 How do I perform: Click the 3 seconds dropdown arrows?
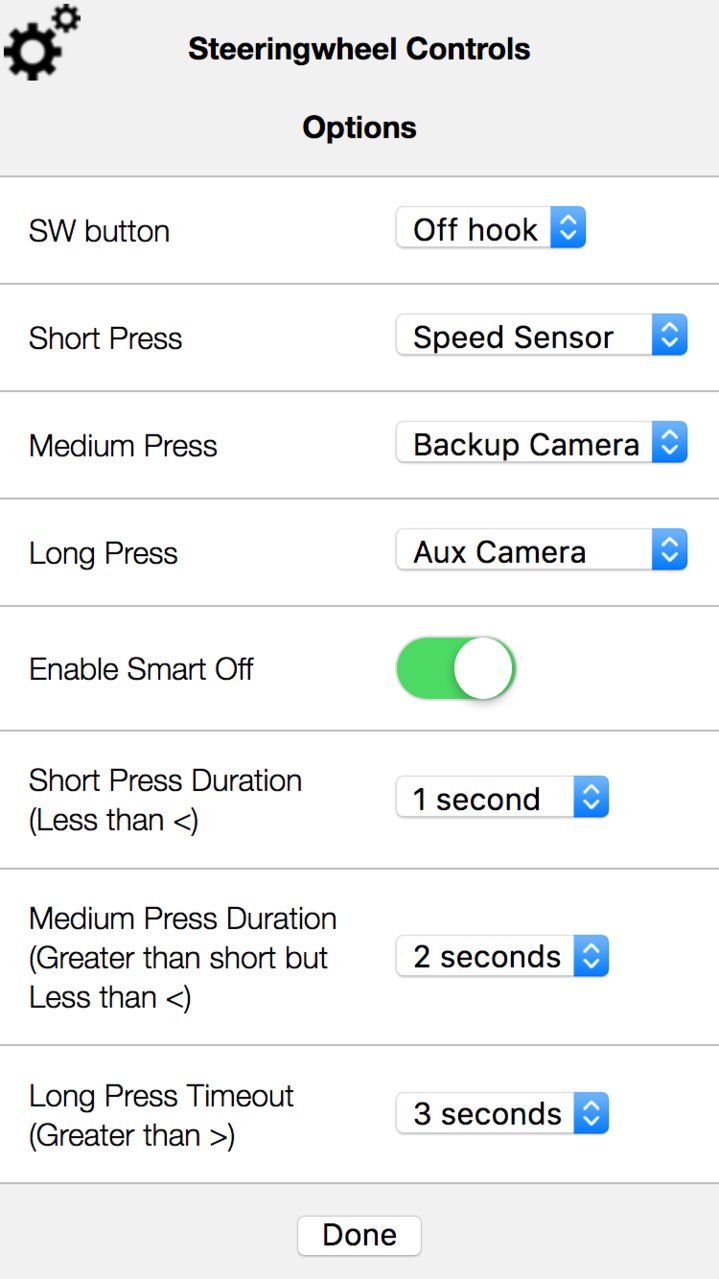[x=591, y=1113]
